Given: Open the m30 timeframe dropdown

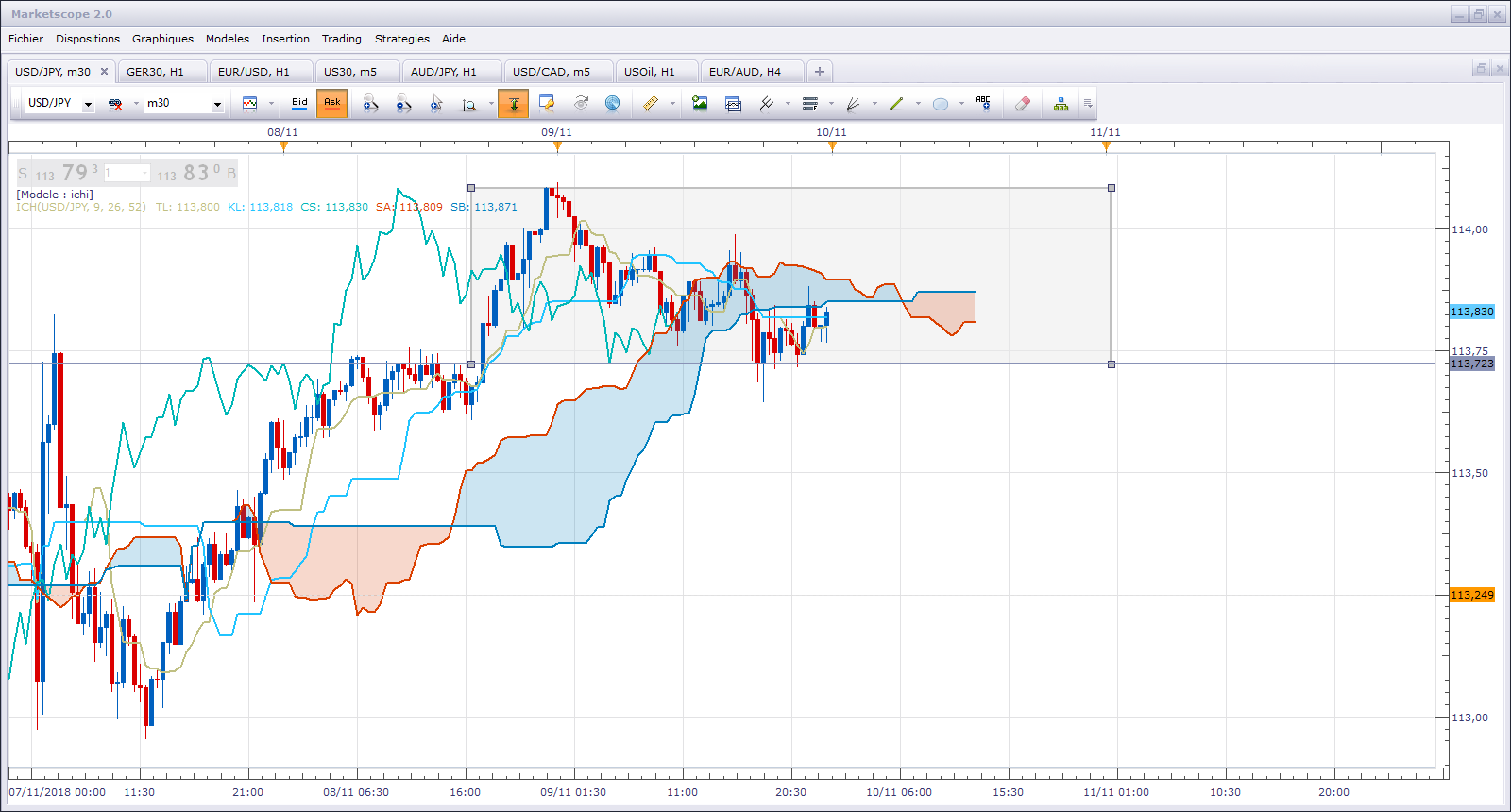Looking at the screenshot, I should pos(217,104).
